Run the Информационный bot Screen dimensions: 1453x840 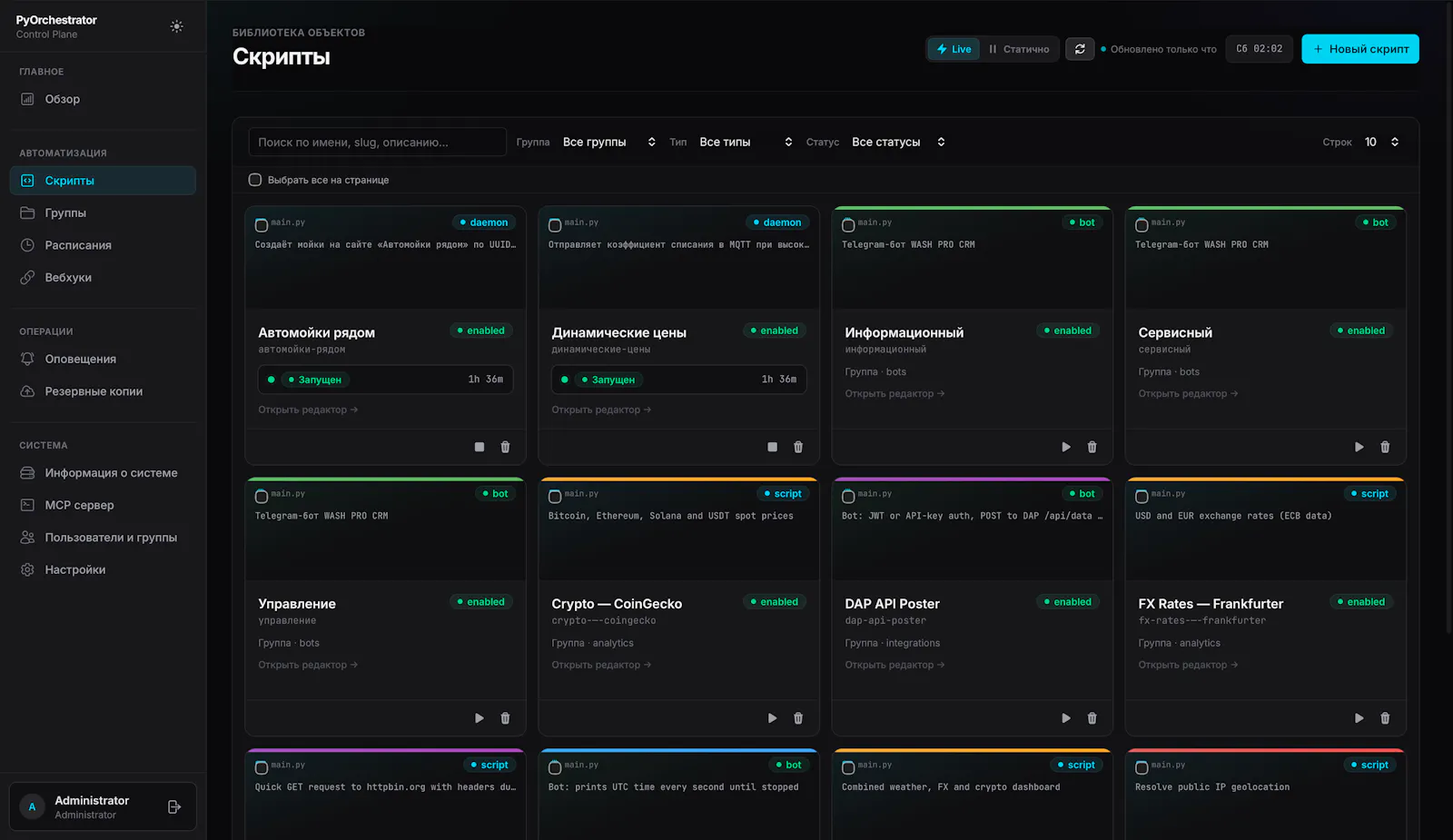coord(1066,447)
